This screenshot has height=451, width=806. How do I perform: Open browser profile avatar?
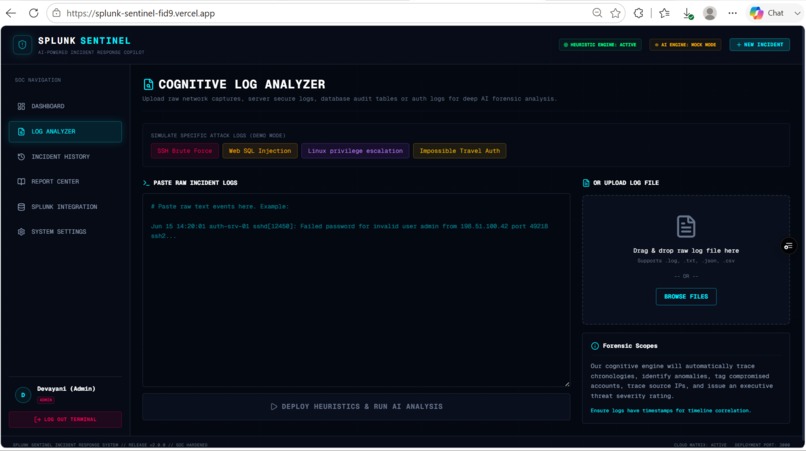point(710,13)
